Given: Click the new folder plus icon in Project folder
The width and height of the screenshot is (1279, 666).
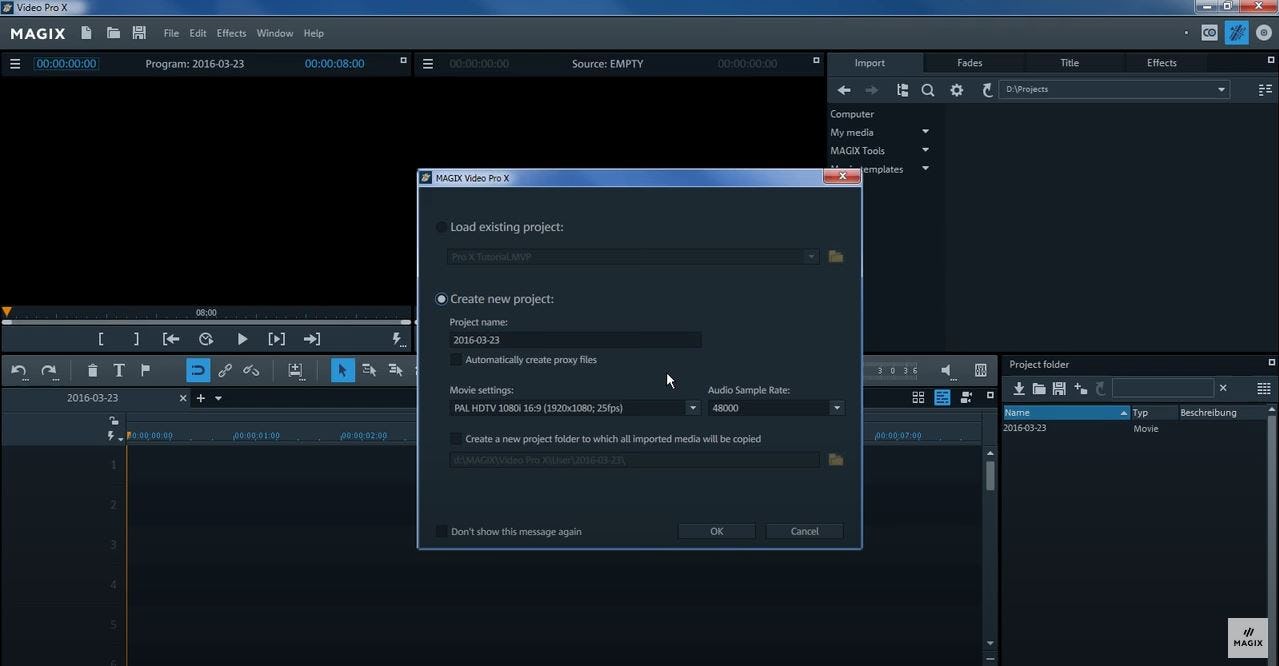Looking at the screenshot, I should pyautogui.click(x=1080, y=388).
